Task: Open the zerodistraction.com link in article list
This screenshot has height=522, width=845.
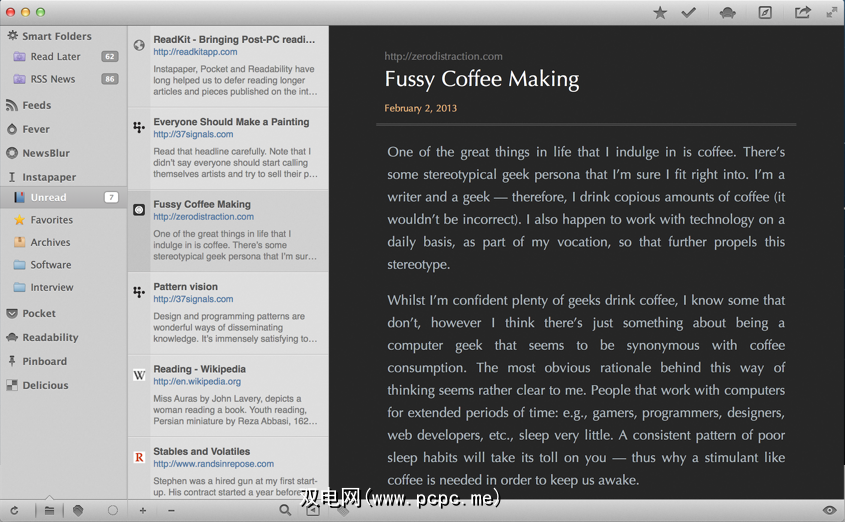Action: (203, 217)
